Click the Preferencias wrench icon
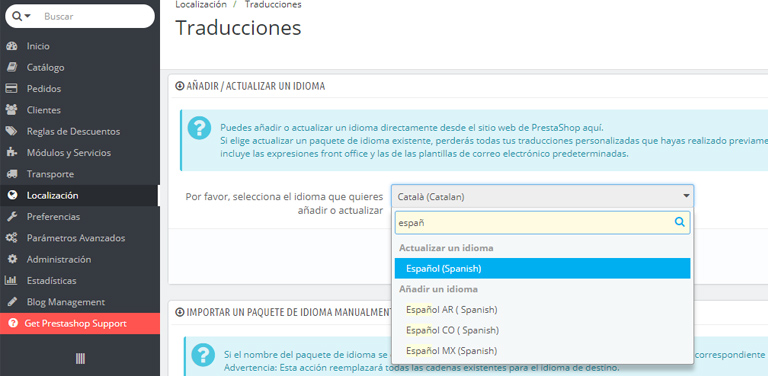This screenshot has width=768, height=376. [12, 216]
